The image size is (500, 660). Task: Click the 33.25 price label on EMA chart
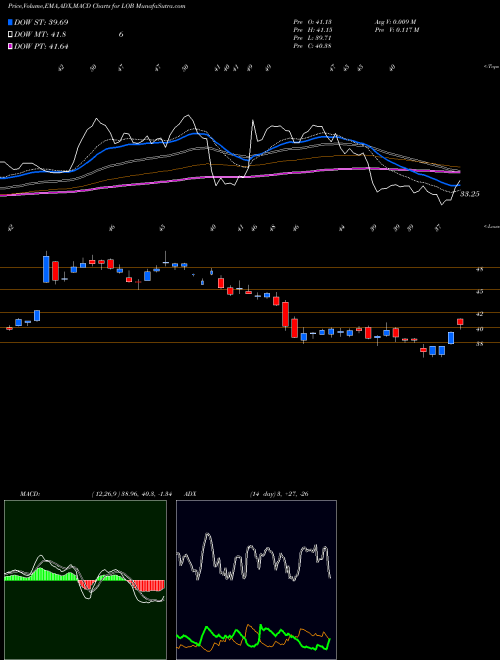(469, 194)
